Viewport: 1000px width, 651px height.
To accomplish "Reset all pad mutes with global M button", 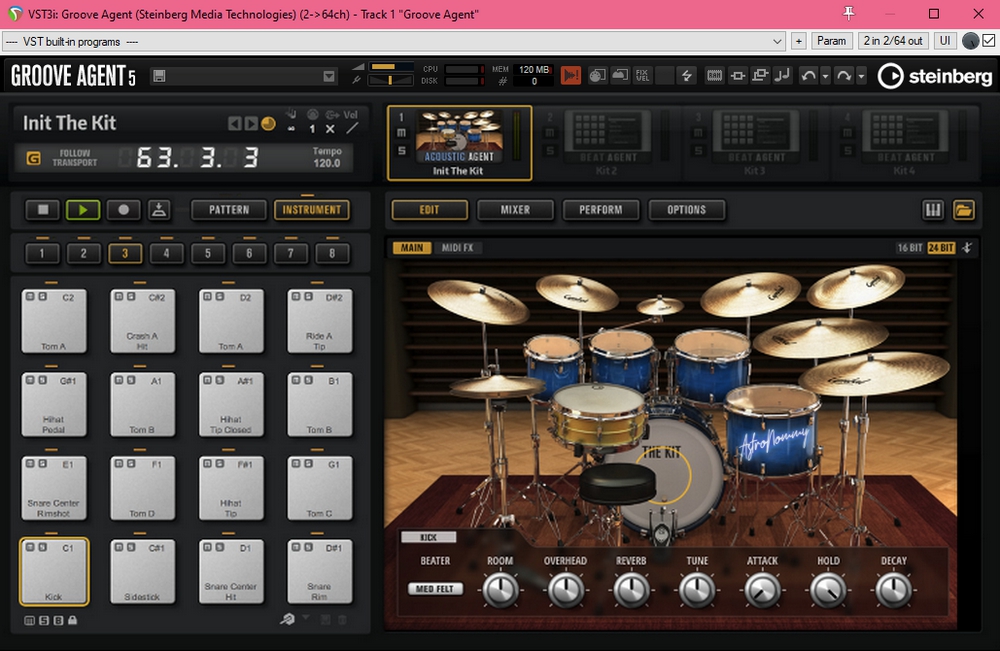I will tap(29, 620).
